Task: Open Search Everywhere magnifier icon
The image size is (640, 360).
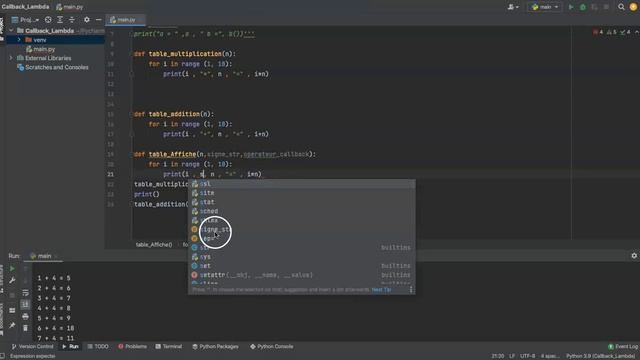Action: [621, 7]
